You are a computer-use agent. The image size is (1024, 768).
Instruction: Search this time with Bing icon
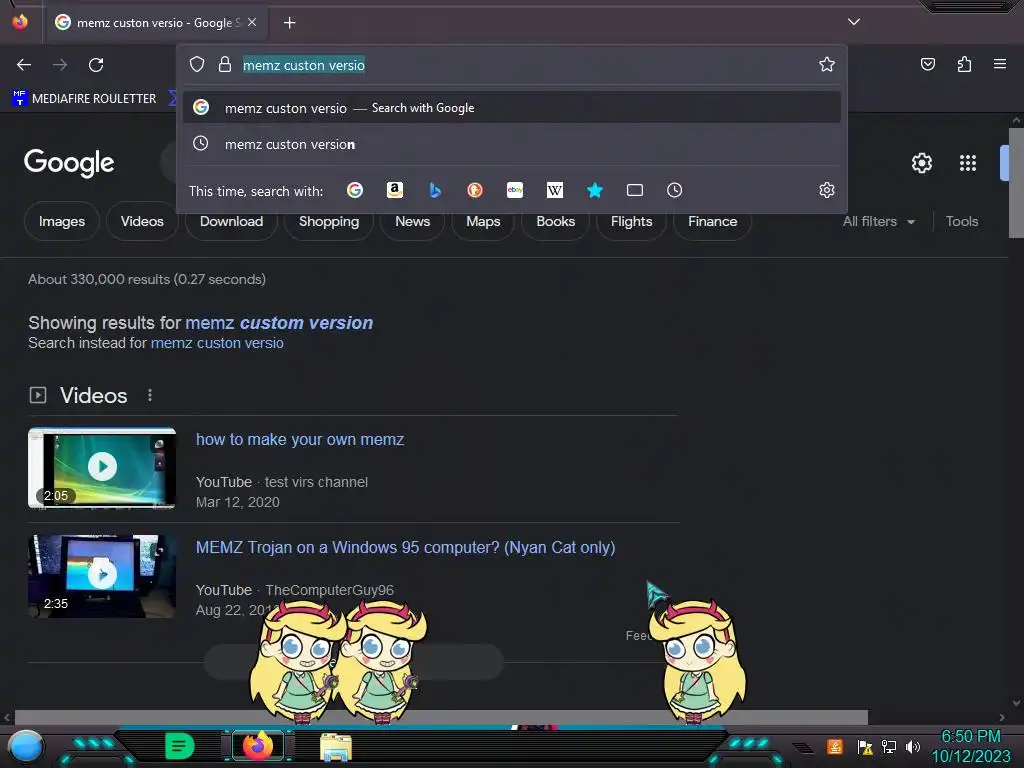coord(435,190)
